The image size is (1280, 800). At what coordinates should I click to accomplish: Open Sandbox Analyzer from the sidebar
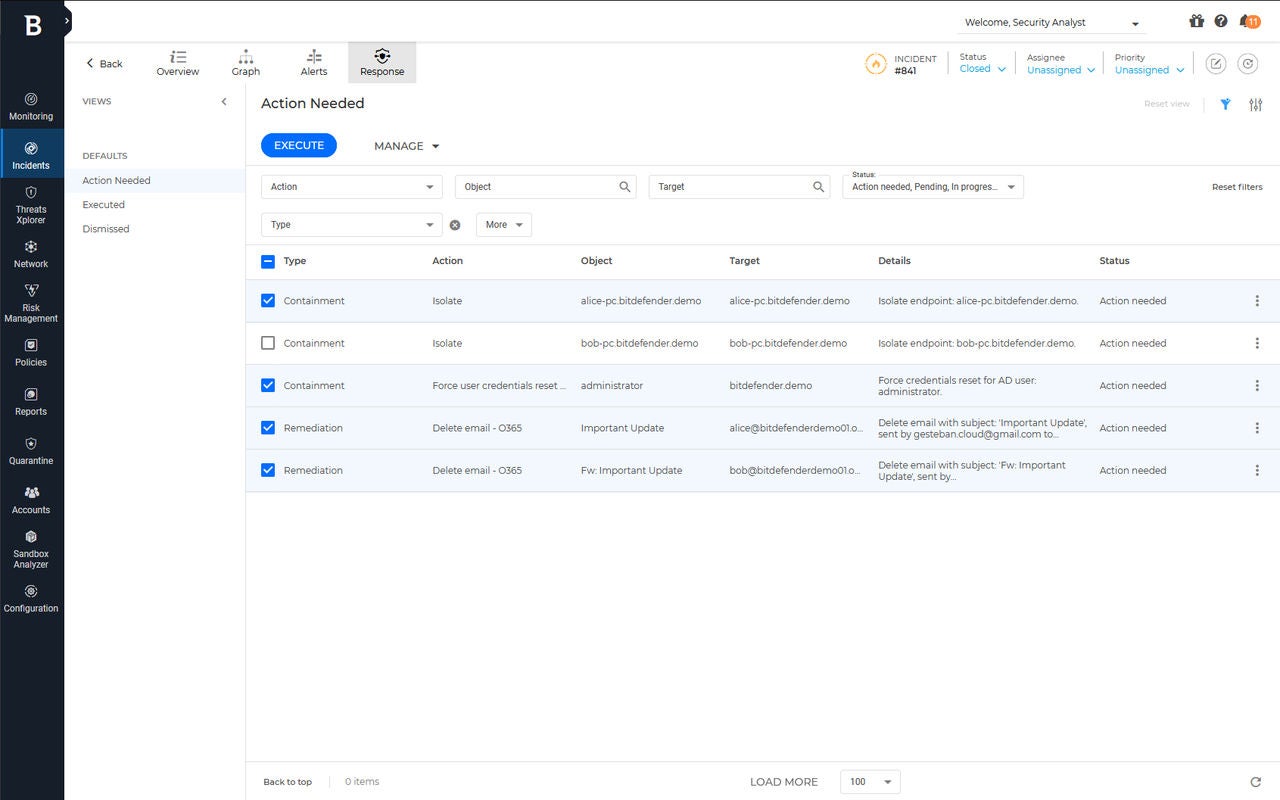(31, 548)
